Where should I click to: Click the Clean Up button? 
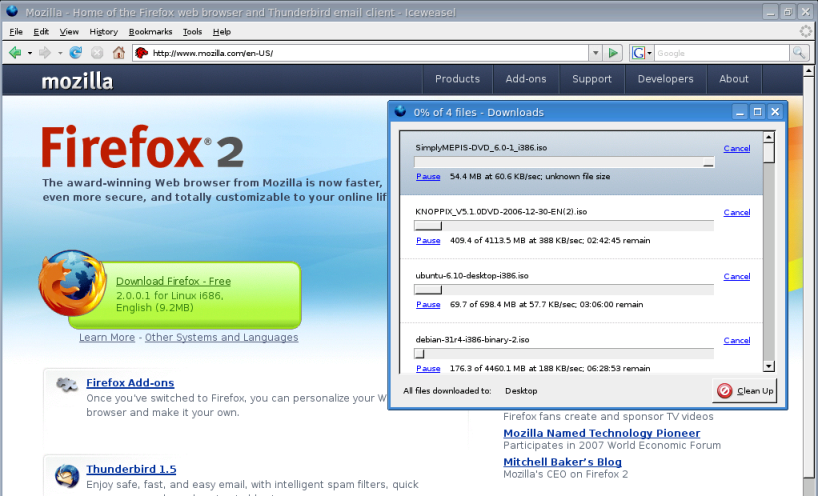coord(744,391)
